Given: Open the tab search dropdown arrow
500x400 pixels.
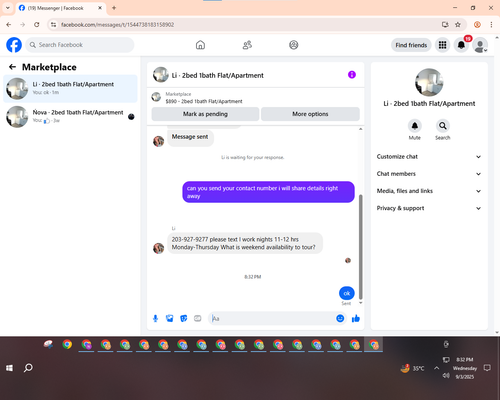Looking at the screenshot, I should coord(8,8).
